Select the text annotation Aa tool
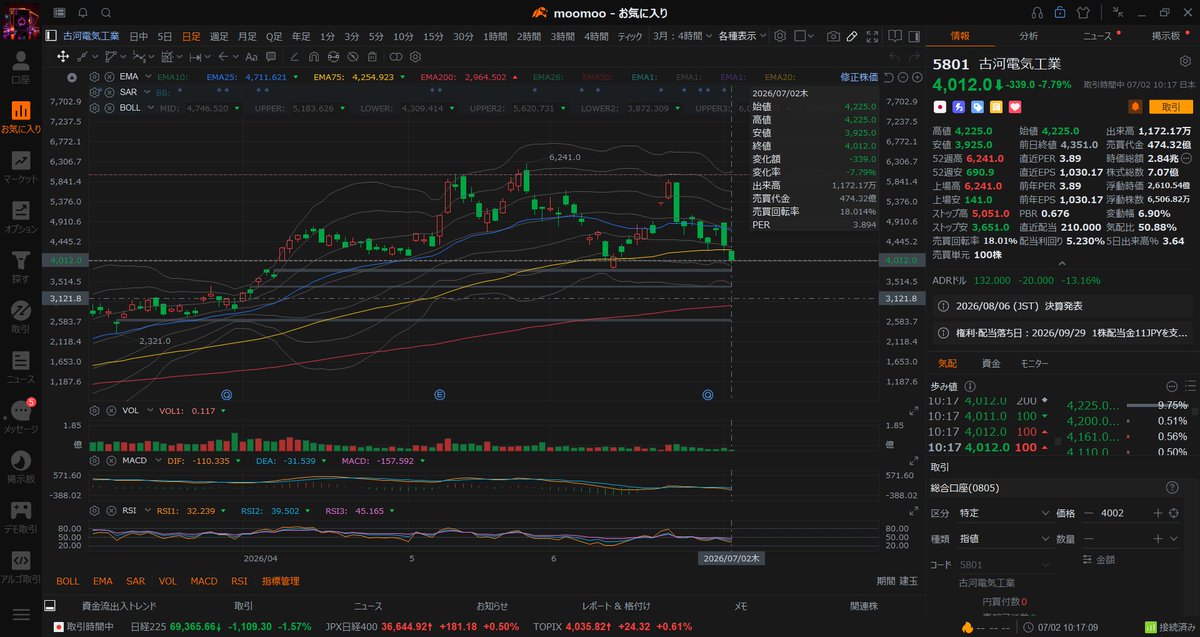 pyautogui.click(x=252, y=57)
